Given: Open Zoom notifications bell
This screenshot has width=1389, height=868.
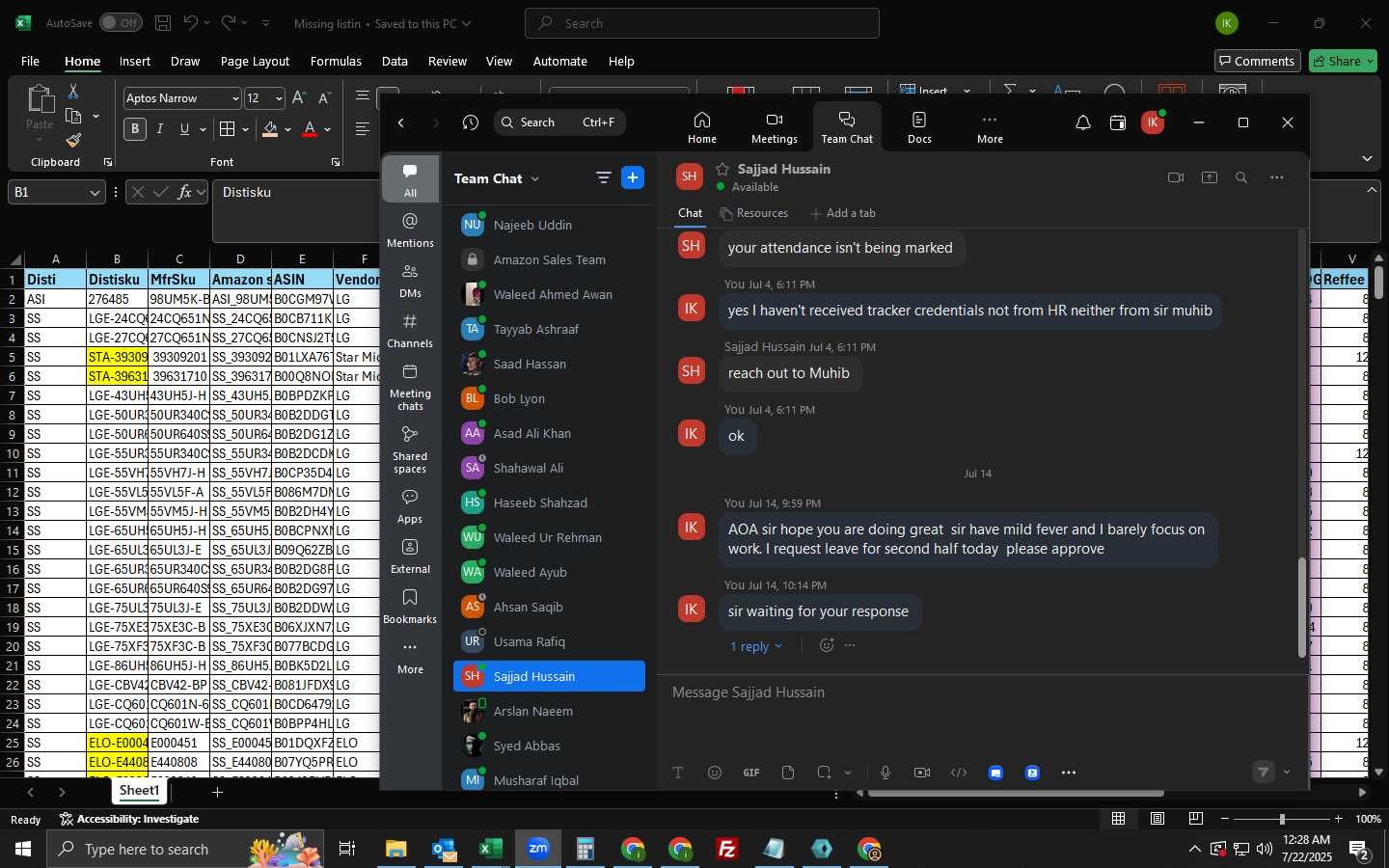Looking at the screenshot, I should coord(1082,122).
